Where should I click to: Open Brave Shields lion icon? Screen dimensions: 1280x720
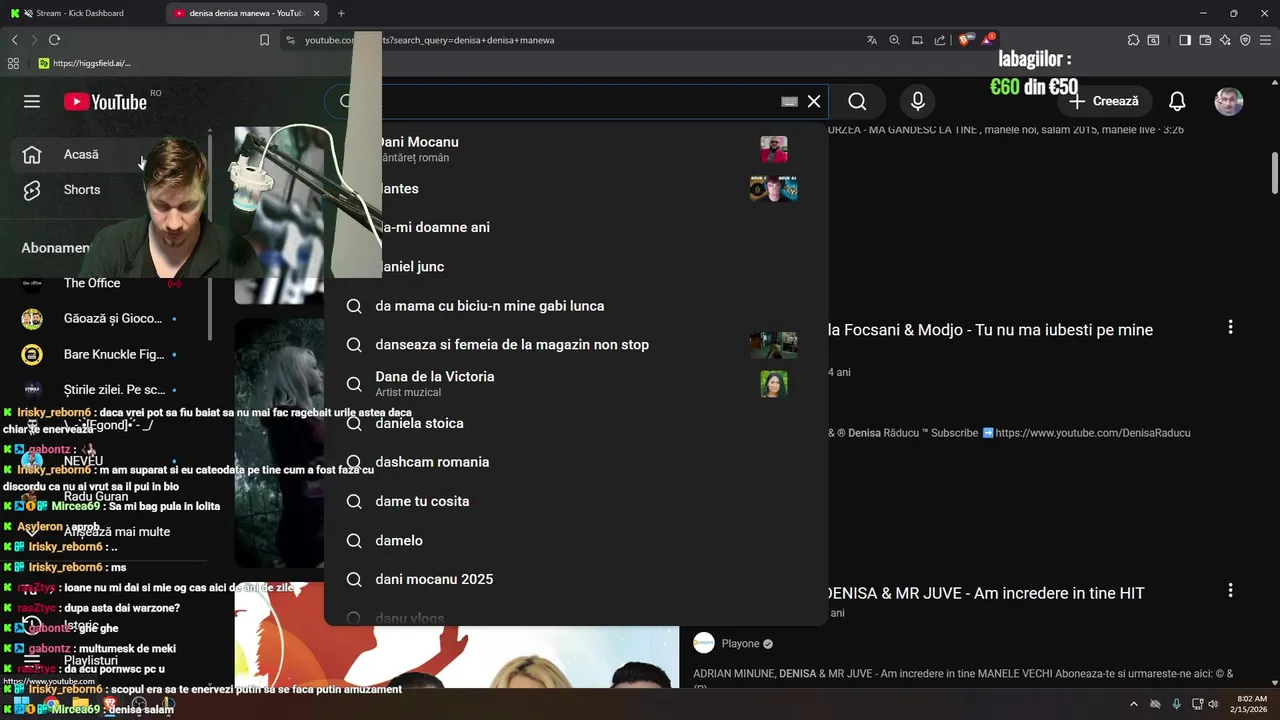click(964, 40)
